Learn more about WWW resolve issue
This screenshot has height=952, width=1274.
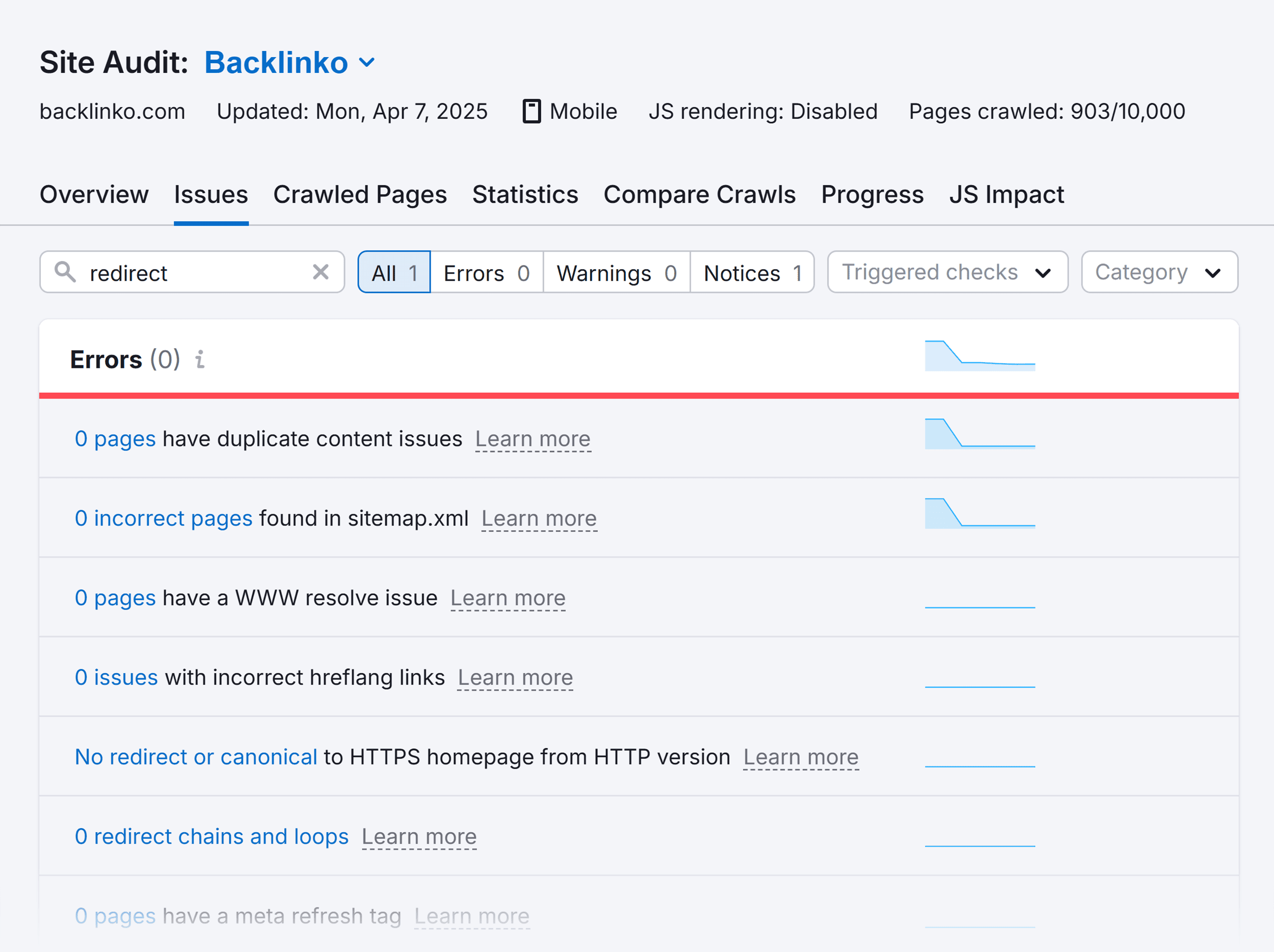pyautogui.click(x=508, y=598)
